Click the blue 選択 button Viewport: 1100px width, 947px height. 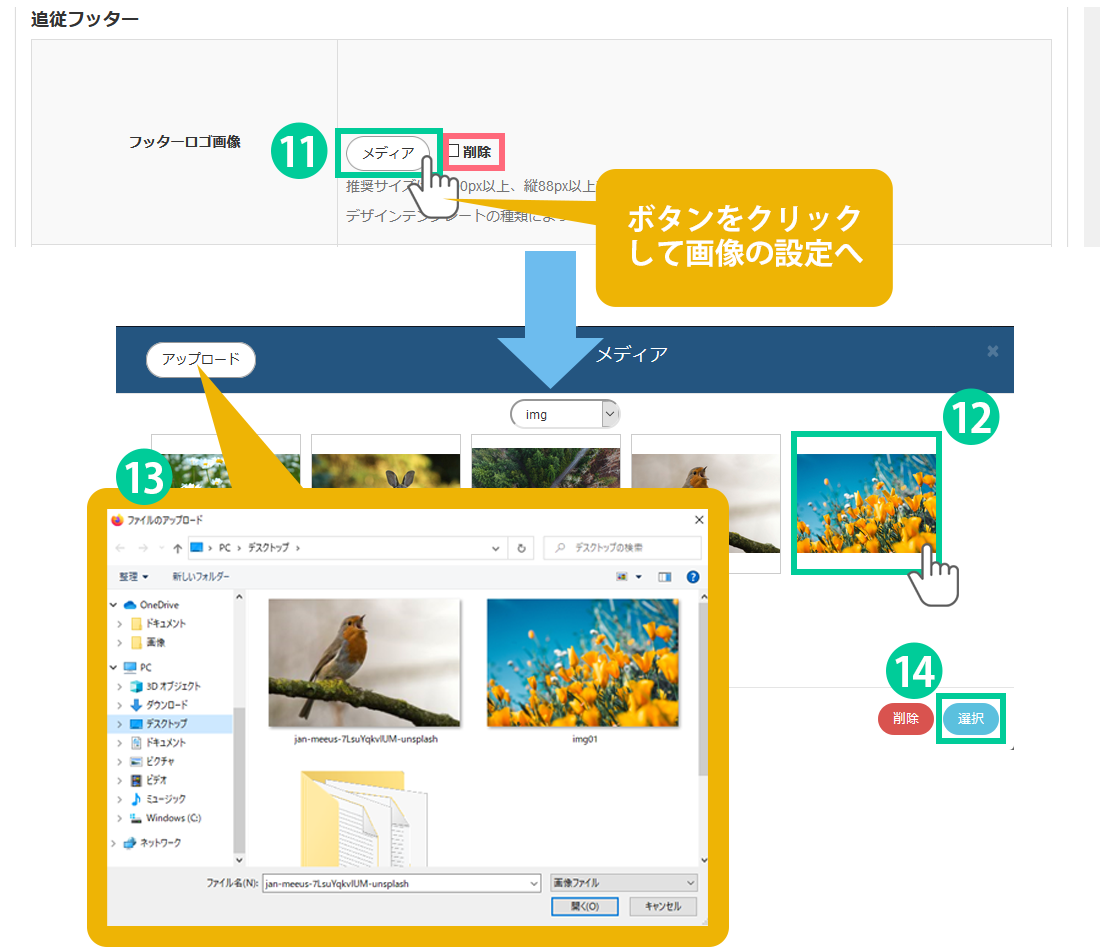tap(970, 719)
